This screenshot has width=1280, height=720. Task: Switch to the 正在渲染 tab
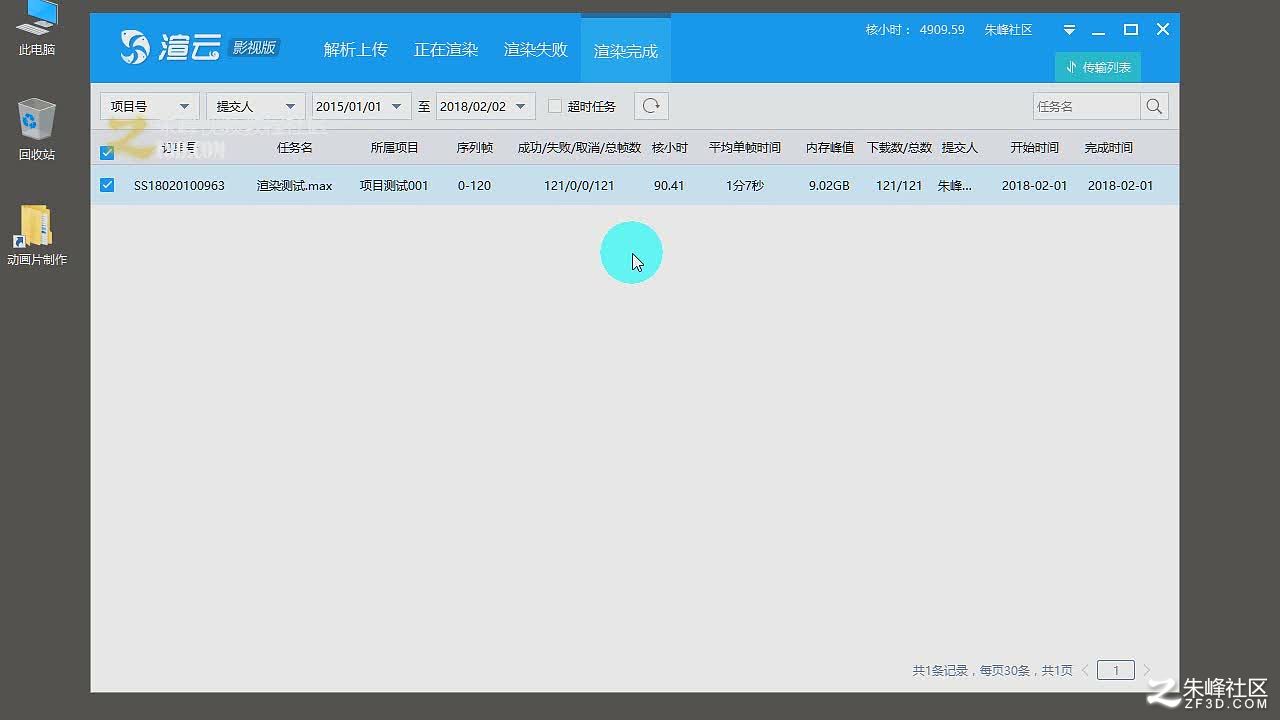(x=446, y=50)
